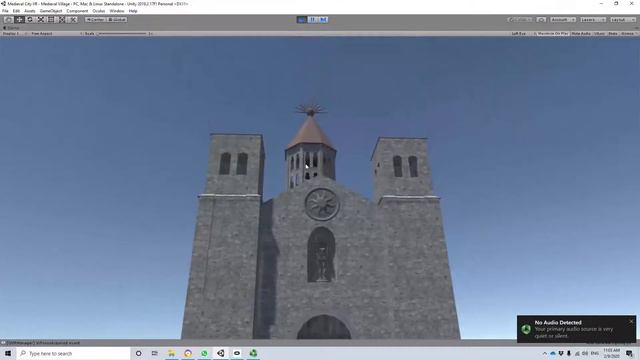
Task: Click the console message in status bar
Action: point(44,343)
